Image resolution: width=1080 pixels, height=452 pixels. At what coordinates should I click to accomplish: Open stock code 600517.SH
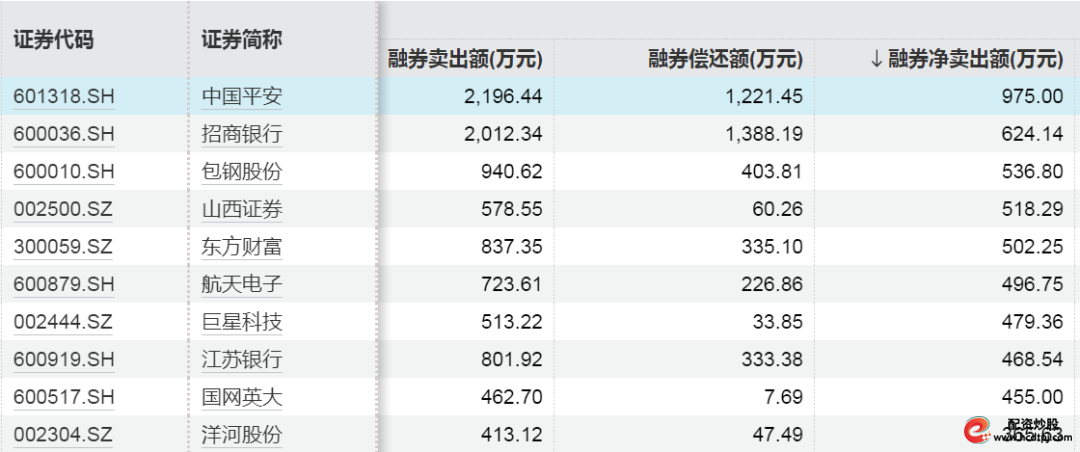click(64, 397)
